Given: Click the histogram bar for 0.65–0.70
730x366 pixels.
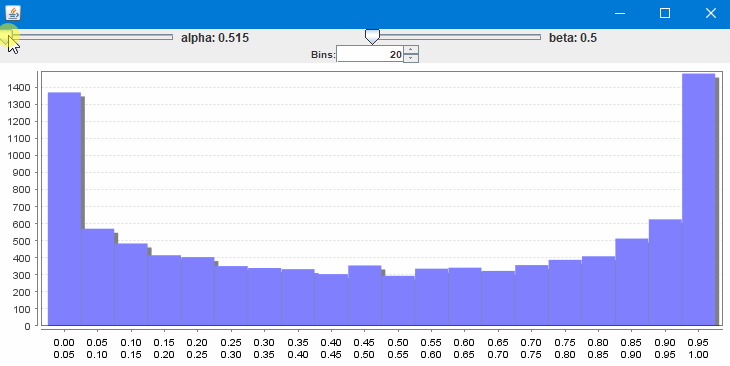Looking at the screenshot, I should (x=498, y=298).
